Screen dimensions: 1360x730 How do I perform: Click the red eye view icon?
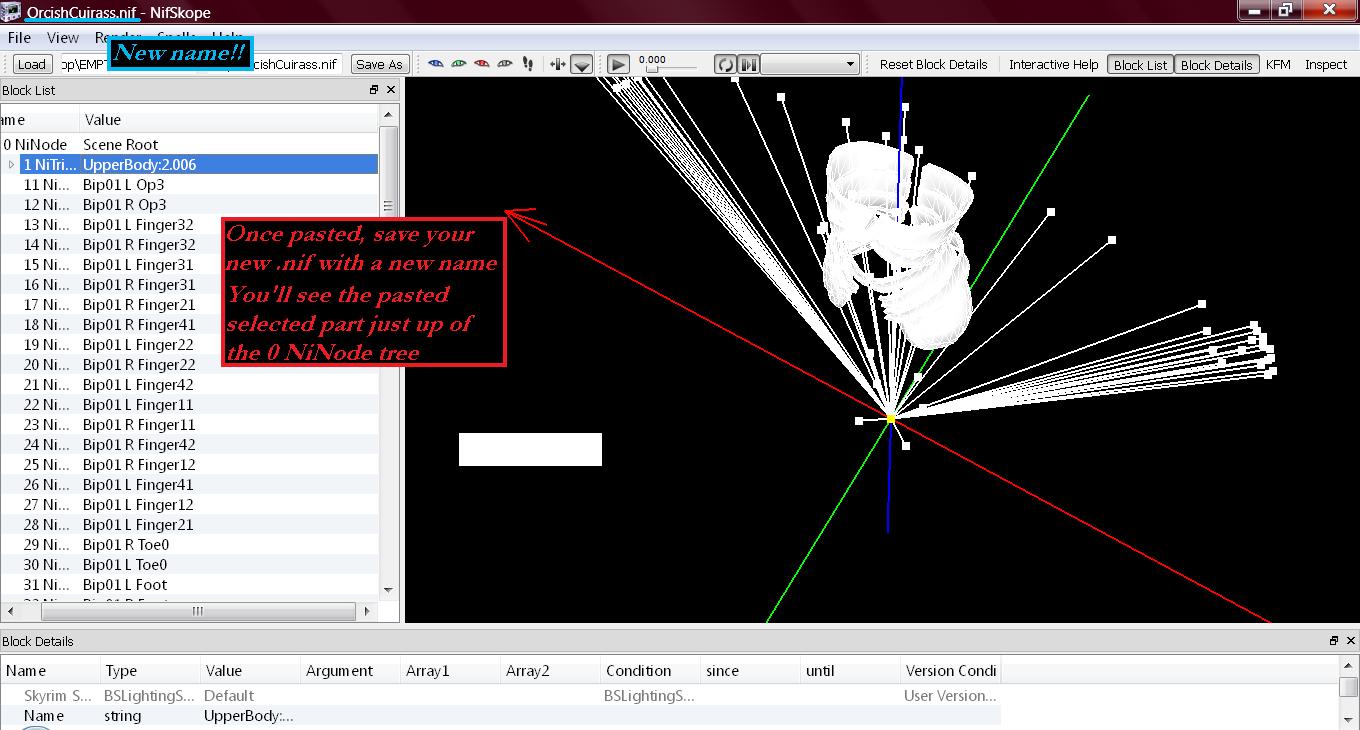pos(481,64)
